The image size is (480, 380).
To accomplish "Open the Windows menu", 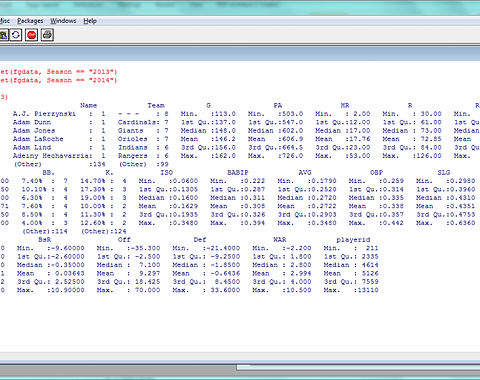I will (x=63, y=21).
